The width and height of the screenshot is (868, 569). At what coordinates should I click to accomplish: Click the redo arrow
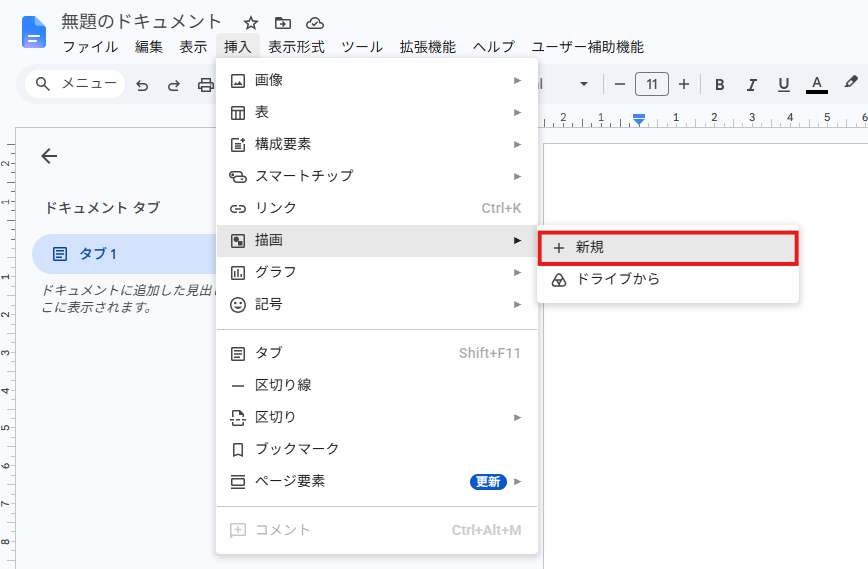click(174, 85)
